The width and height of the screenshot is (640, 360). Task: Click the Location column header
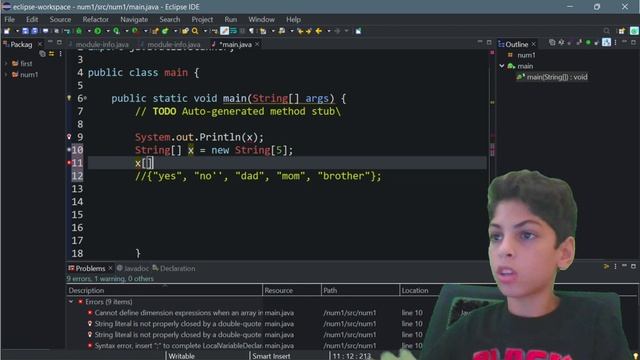(x=415, y=290)
